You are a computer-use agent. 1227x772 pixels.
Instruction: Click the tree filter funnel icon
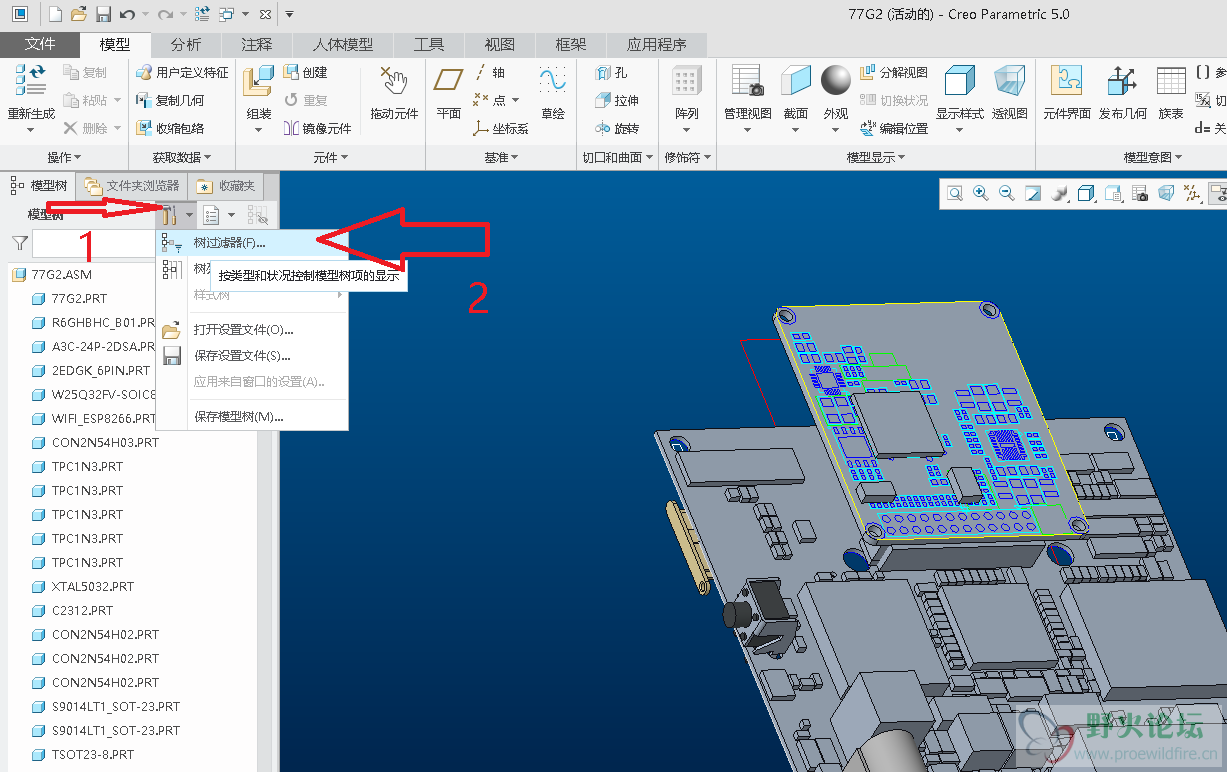pos(19,242)
